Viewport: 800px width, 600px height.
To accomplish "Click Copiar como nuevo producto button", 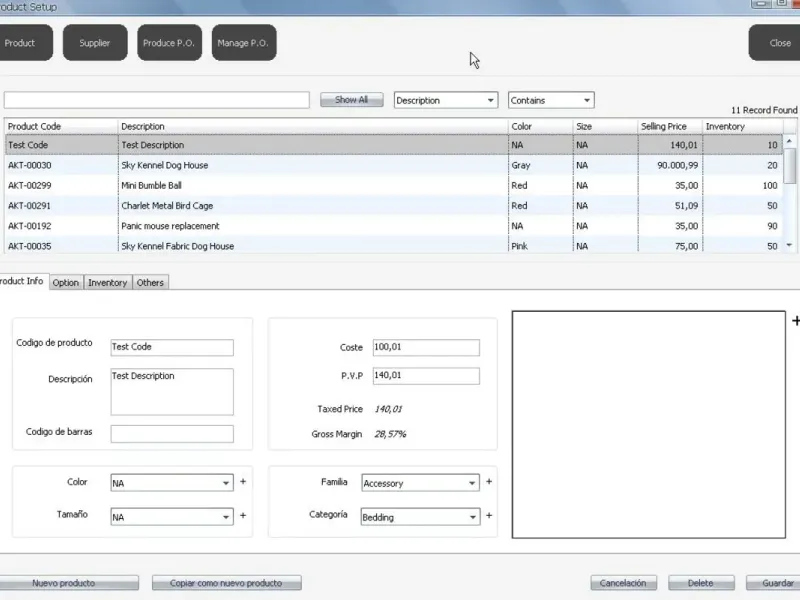I will [x=228, y=583].
